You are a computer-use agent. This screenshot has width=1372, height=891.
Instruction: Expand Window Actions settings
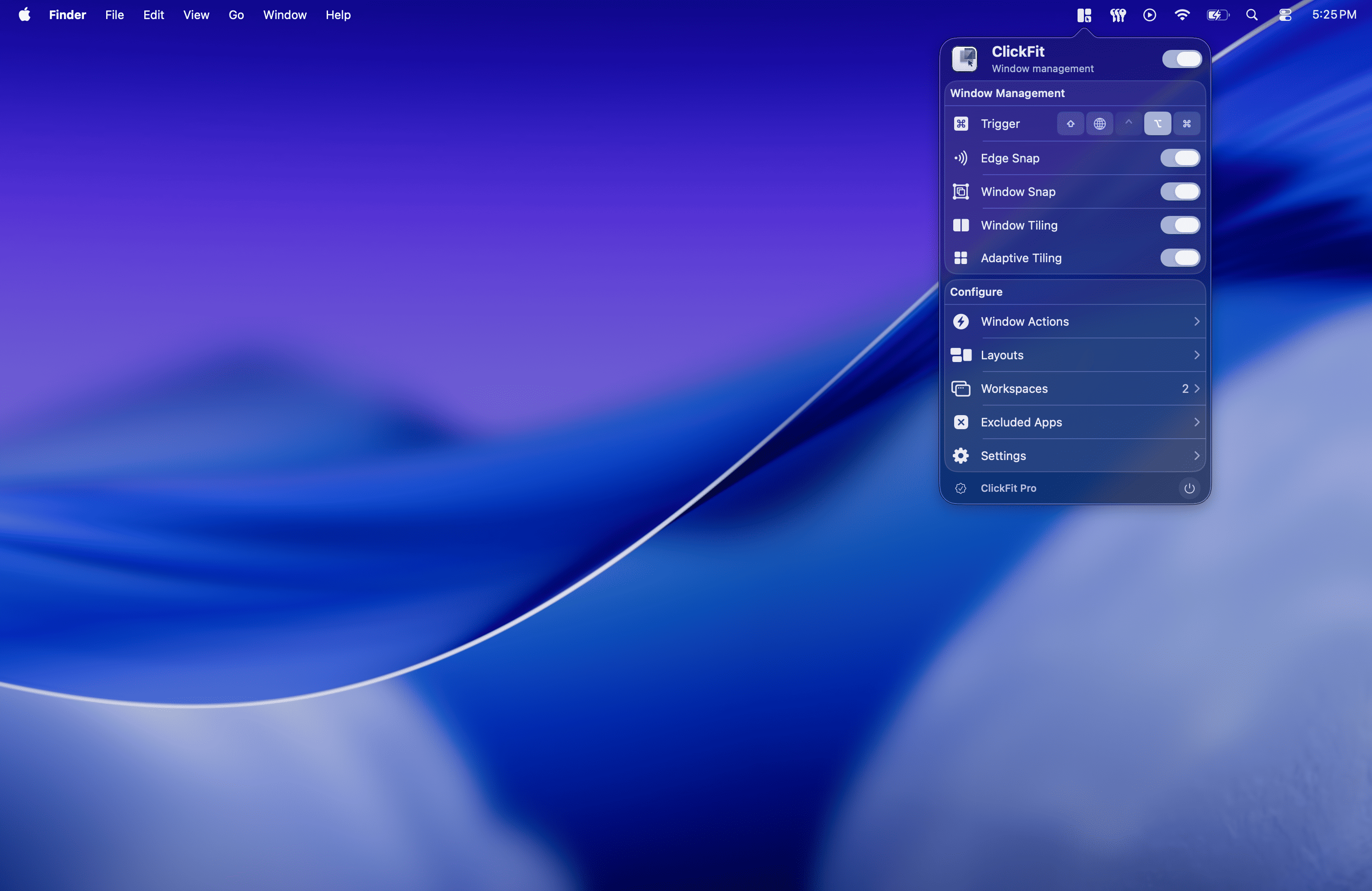click(1074, 322)
